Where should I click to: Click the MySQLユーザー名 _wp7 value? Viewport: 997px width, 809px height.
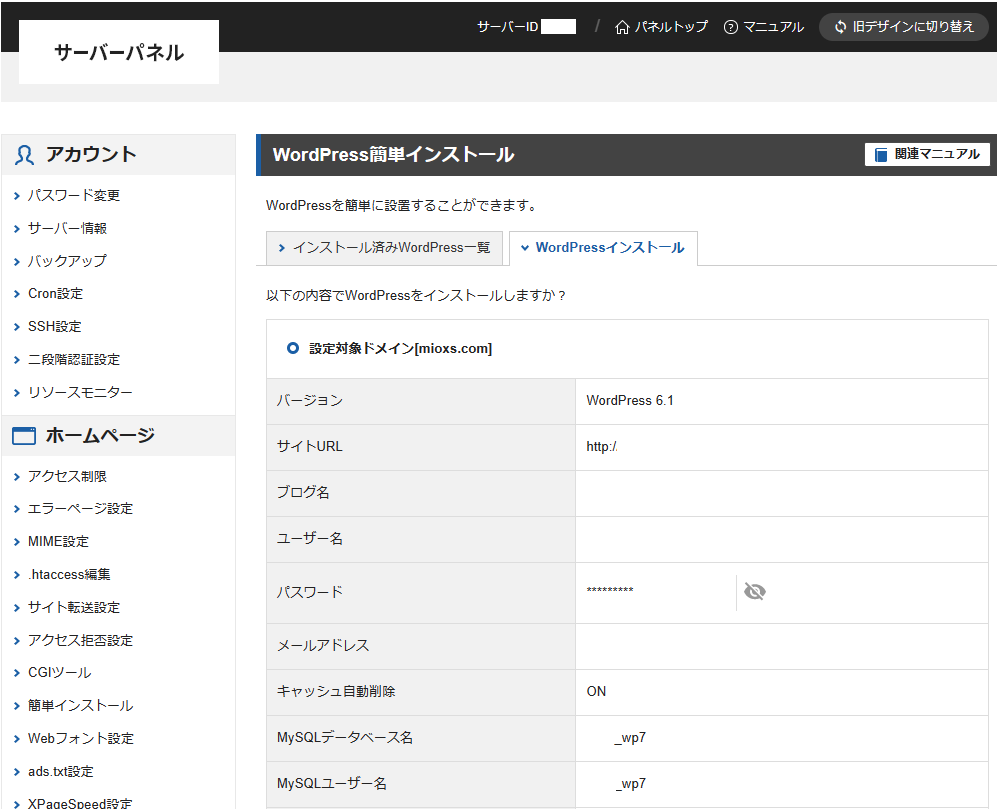629,784
